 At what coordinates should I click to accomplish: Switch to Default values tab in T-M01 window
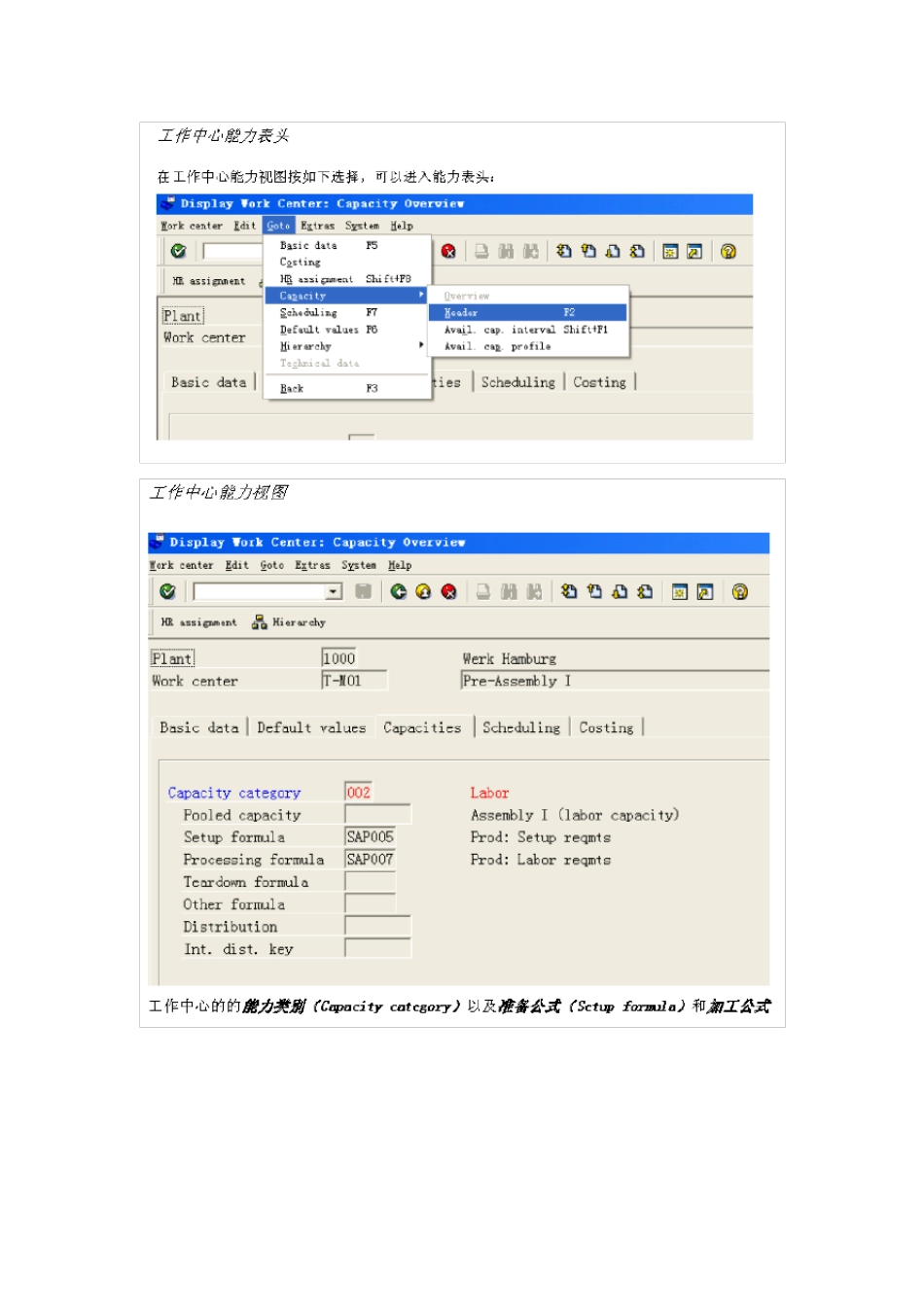pos(311,727)
